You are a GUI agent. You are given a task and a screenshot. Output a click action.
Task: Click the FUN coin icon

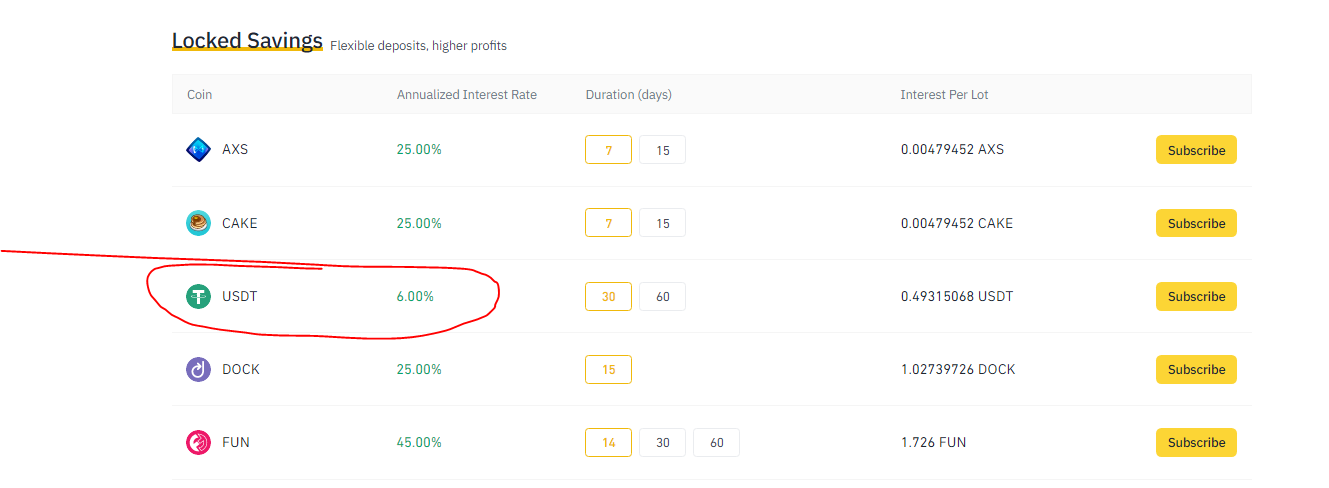click(x=199, y=442)
